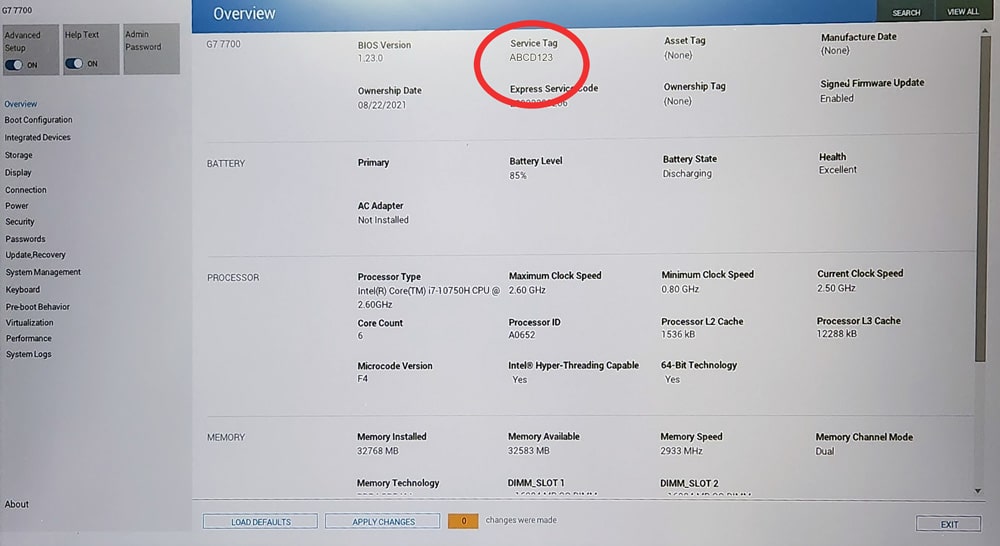This screenshot has height=546, width=1000.
Task: Click the PROCESSOR section heading
Action: tap(233, 277)
